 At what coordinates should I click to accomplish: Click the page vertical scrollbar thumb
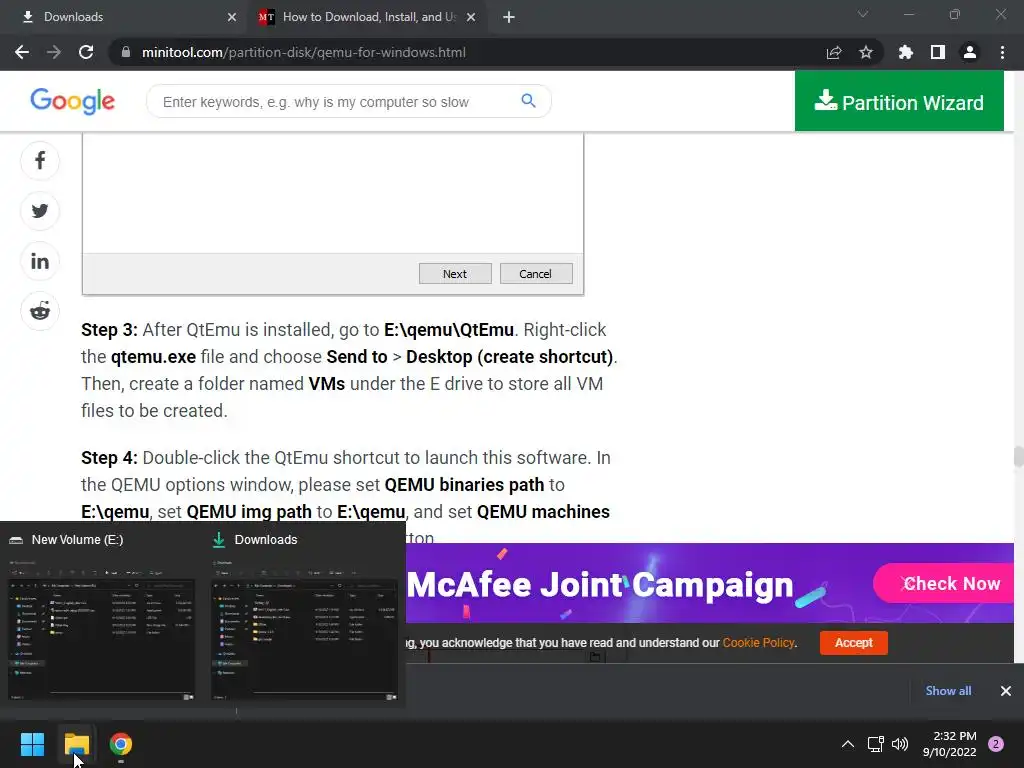coord(1018,456)
